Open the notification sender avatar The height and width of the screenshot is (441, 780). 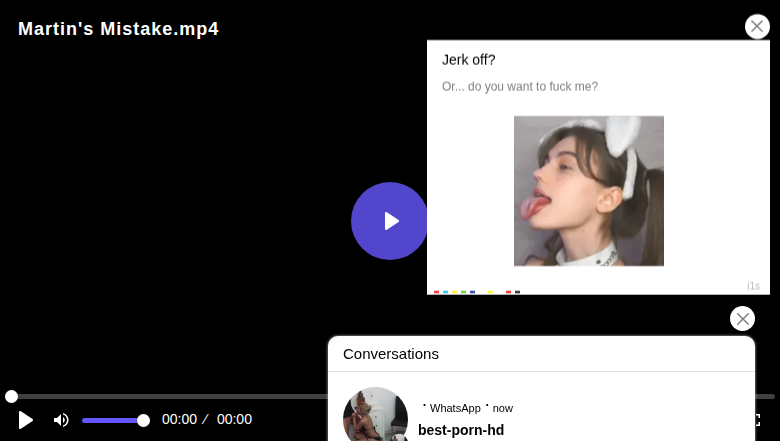[x=375, y=415]
